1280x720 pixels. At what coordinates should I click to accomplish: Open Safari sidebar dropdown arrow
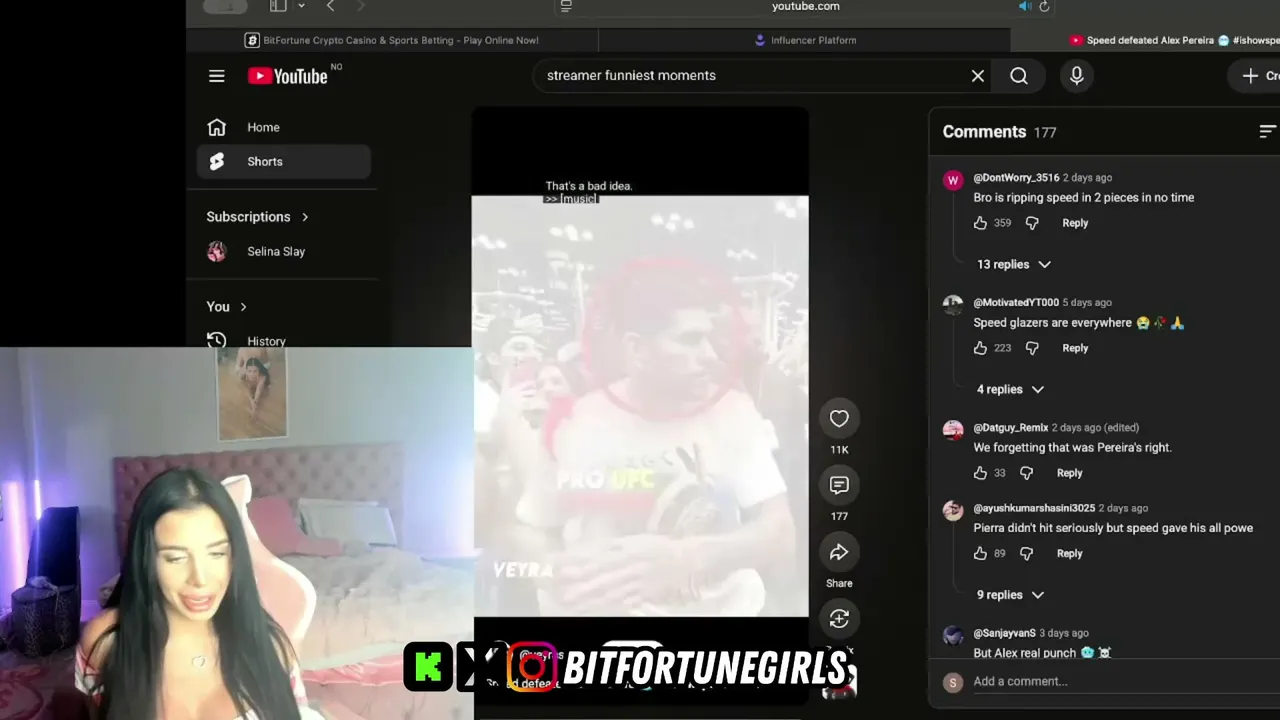pos(301,6)
